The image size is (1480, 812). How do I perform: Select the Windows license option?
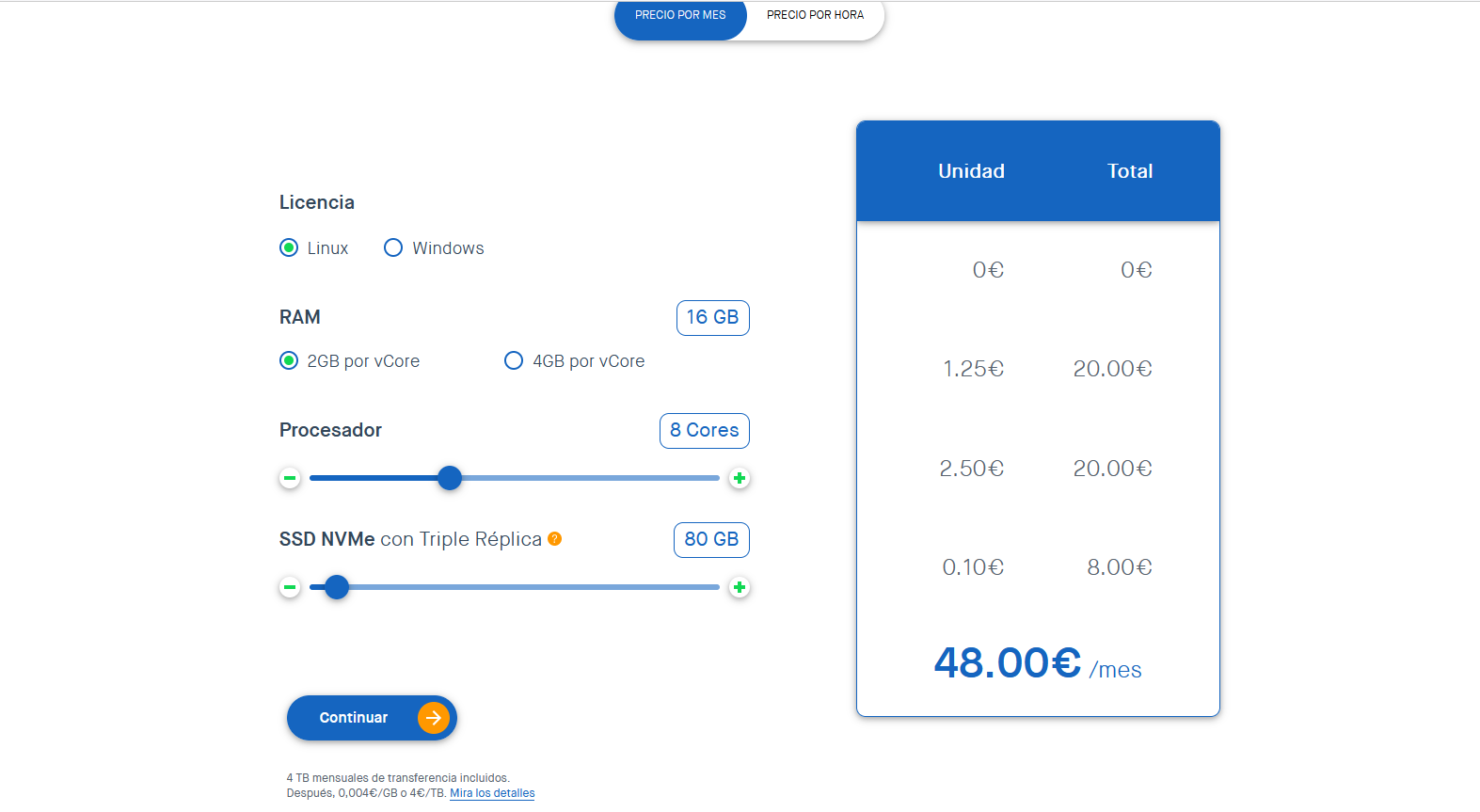pos(393,248)
